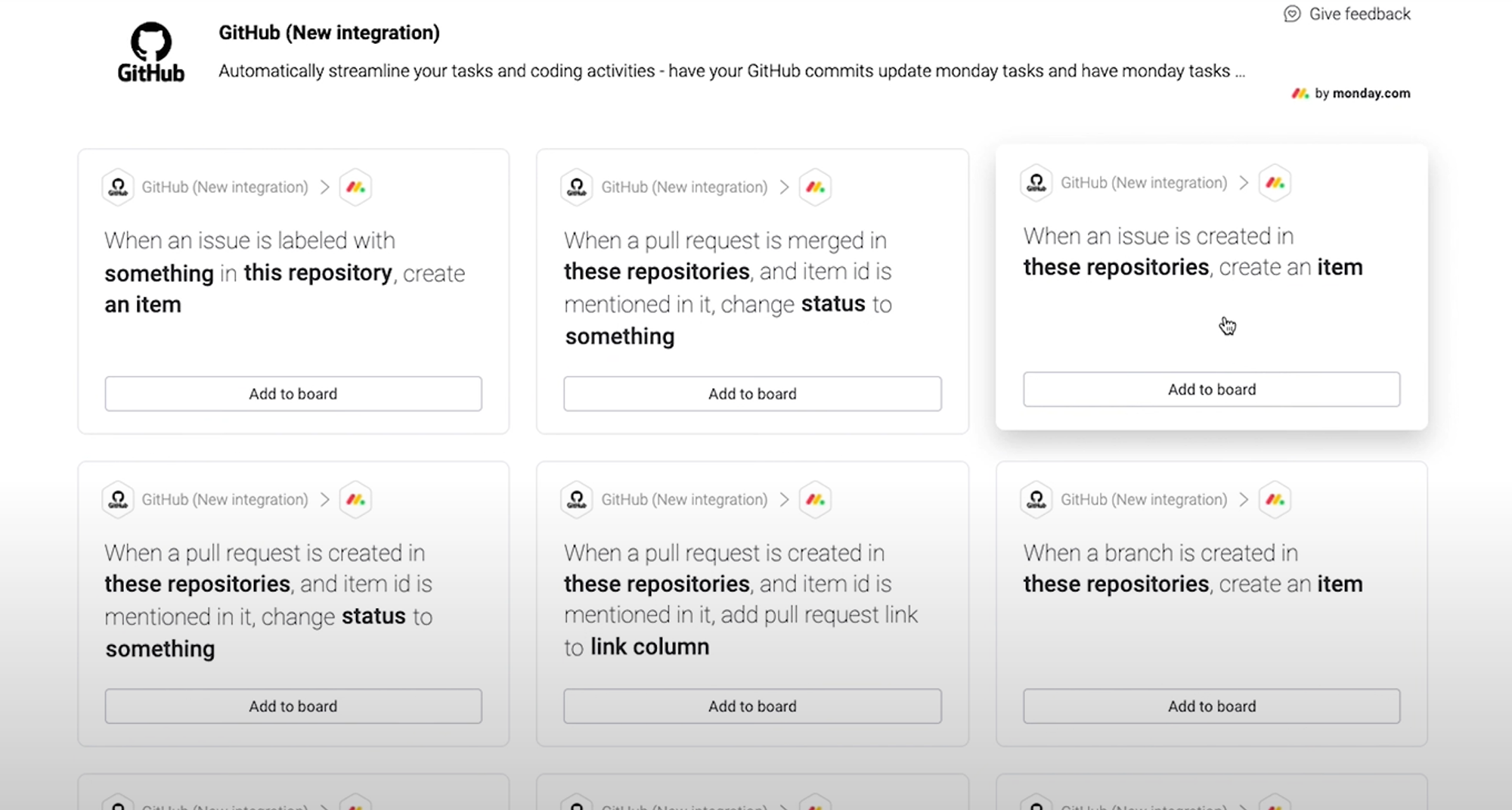Click GitHub icon on add pull request link card
This screenshot has width=1512, height=810.
577,500
